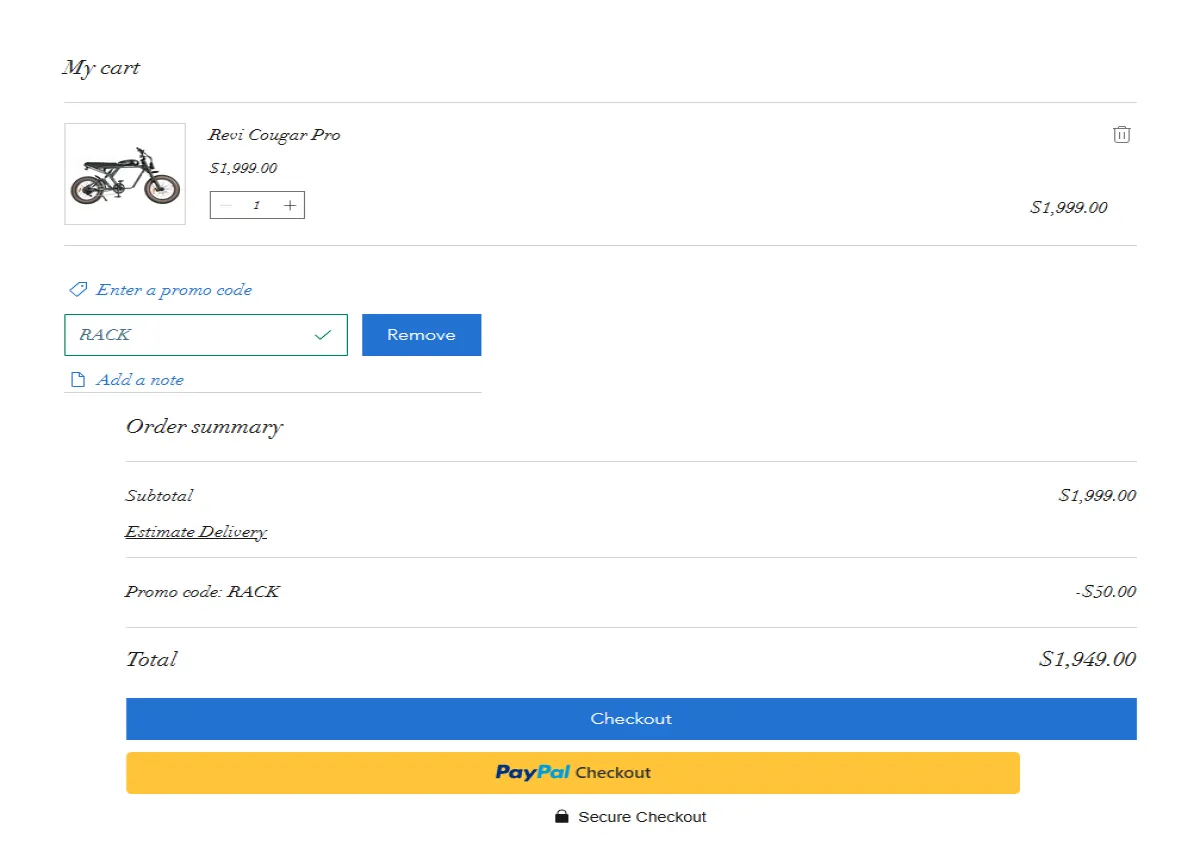Screen dimensions: 1200x853
Task: Open the Estimate Delivery link
Action: coord(196,532)
